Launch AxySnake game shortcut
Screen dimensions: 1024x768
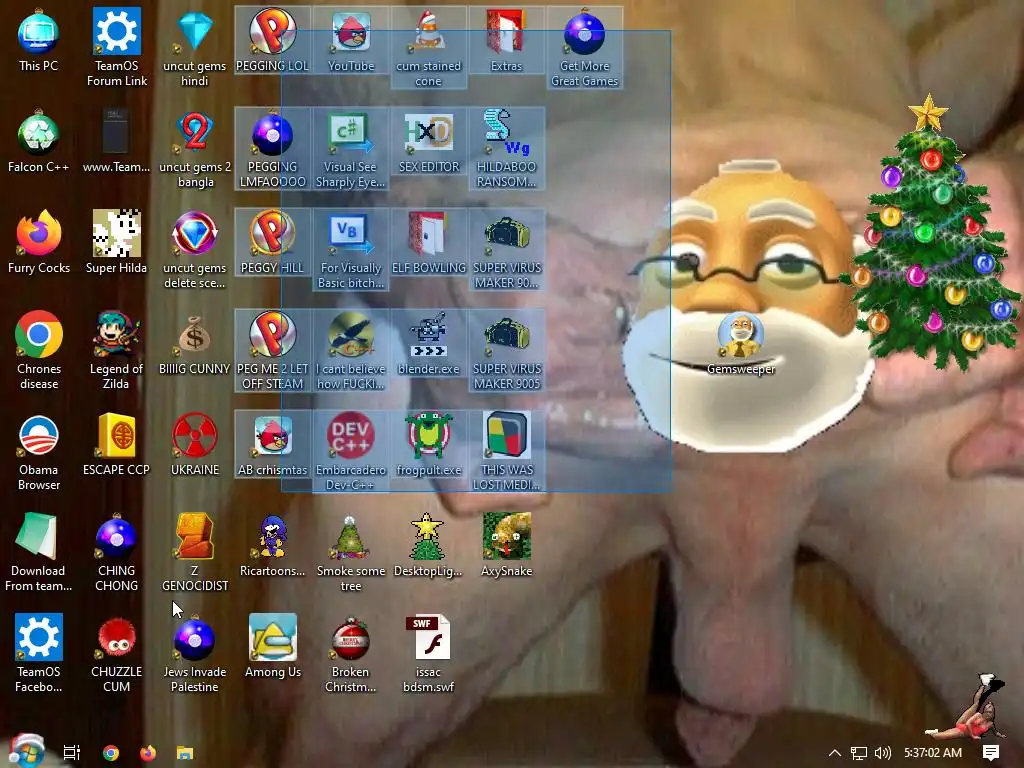[x=506, y=546]
